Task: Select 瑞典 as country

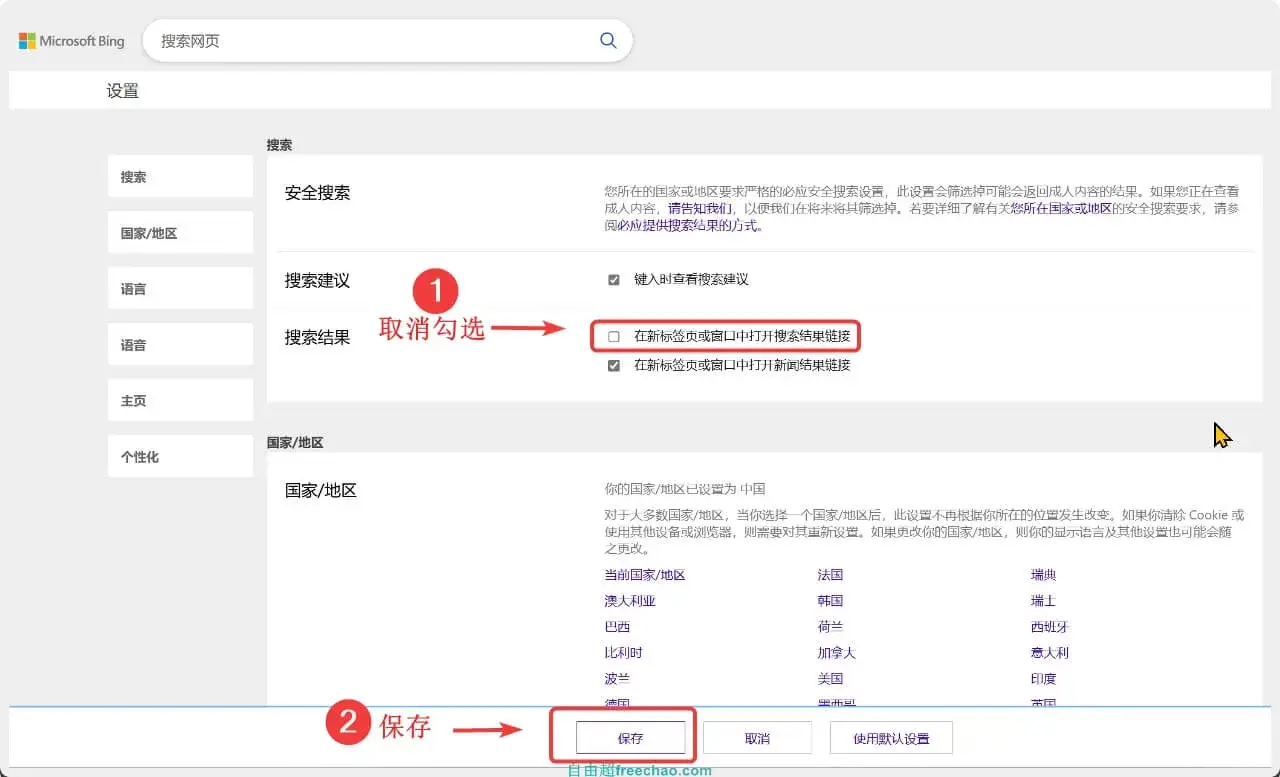Action: [x=1043, y=575]
